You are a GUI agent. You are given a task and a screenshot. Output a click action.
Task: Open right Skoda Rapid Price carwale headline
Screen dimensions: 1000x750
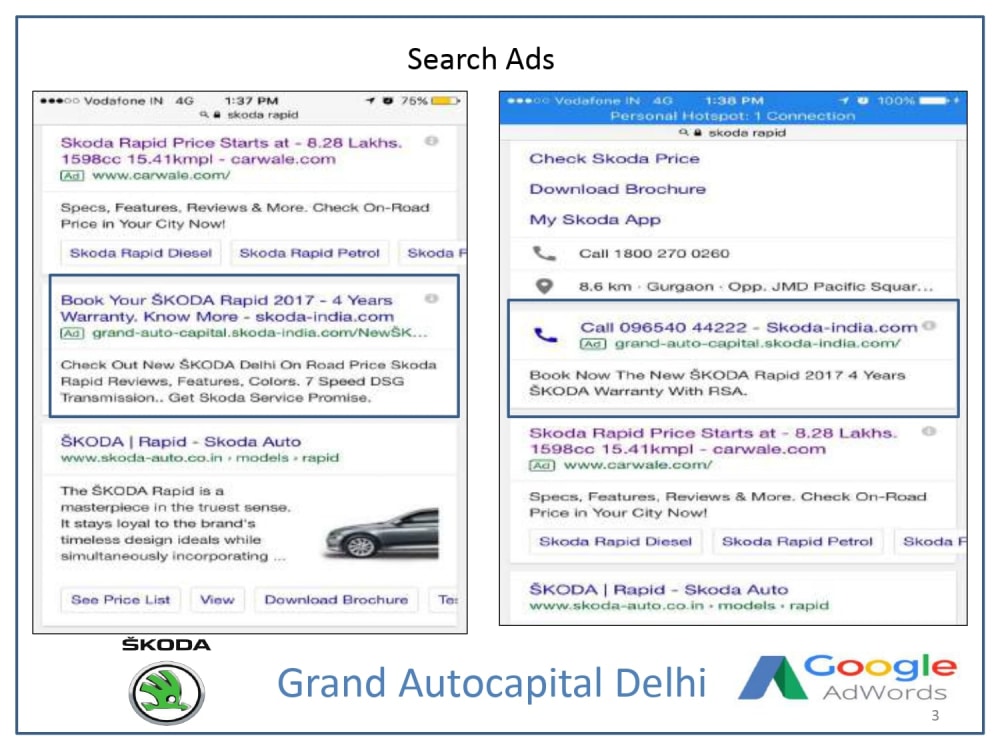click(713, 441)
